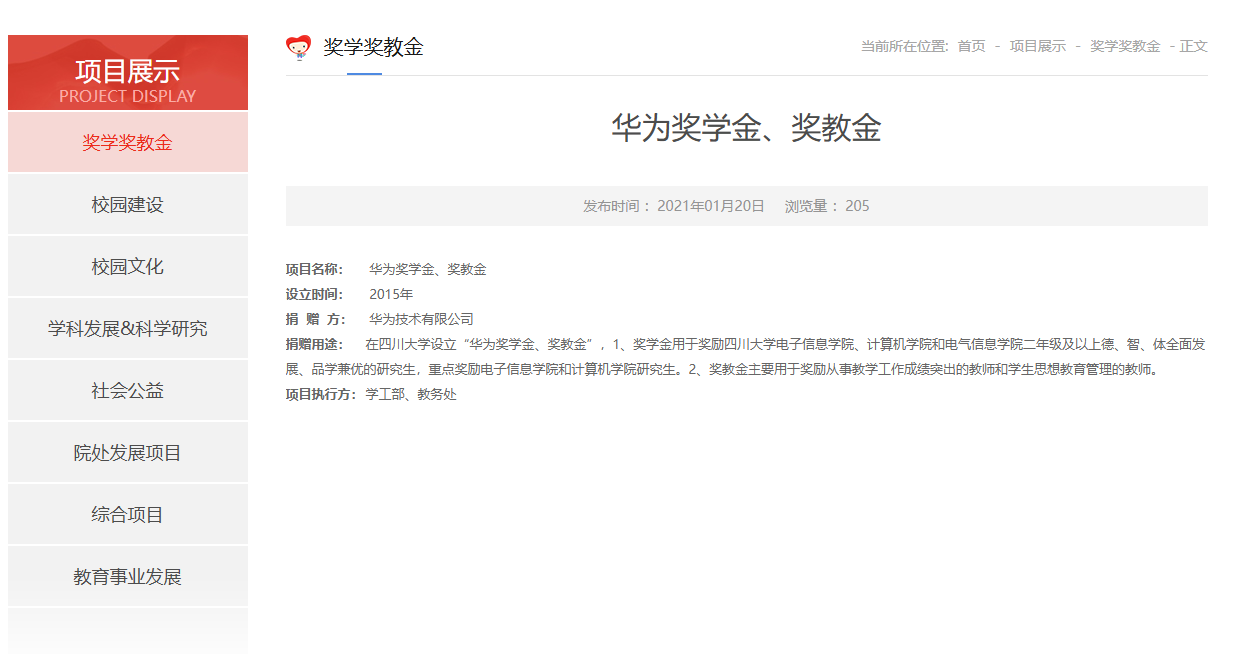
Task: Click the publish date 2021年01月20日
Action: pos(711,206)
